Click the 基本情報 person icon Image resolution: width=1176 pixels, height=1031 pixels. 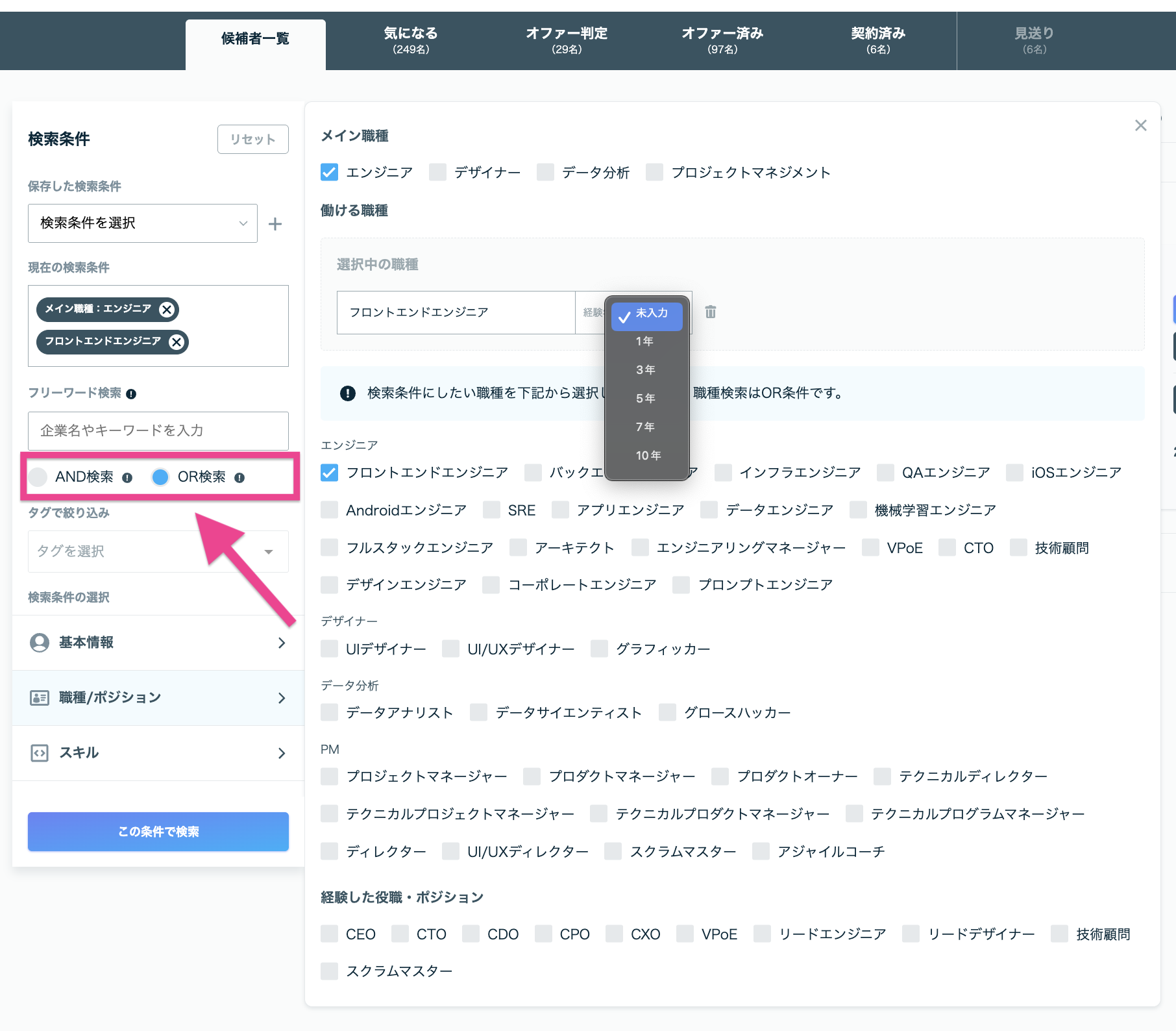pyautogui.click(x=40, y=643)
